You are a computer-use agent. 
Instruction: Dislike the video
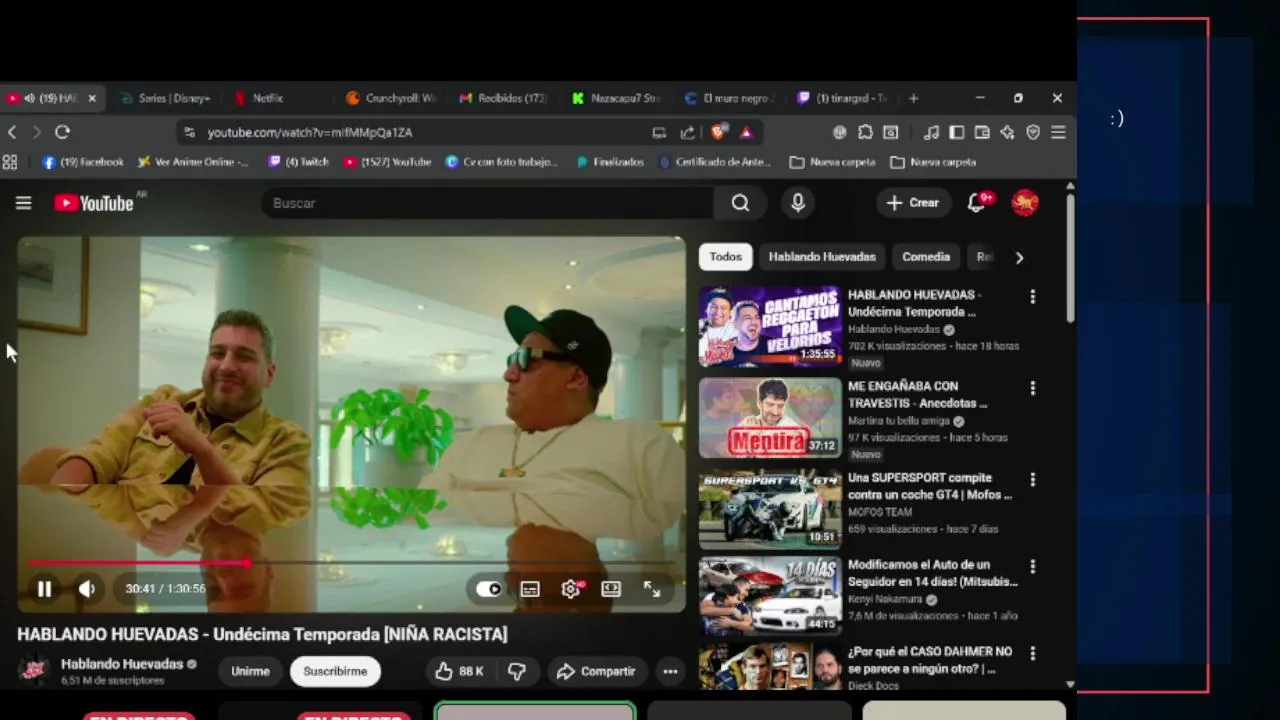517,671
